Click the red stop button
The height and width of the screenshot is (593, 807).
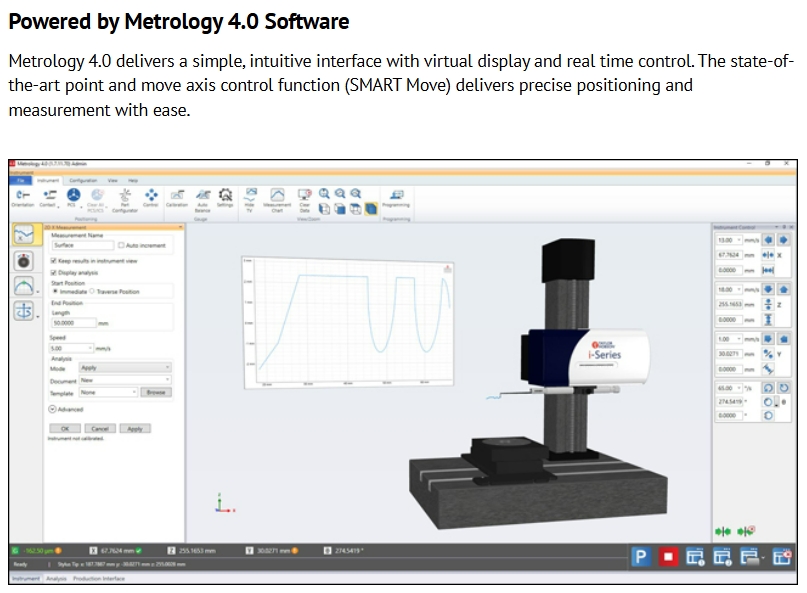pyautogui.click(x=668, y=556)
